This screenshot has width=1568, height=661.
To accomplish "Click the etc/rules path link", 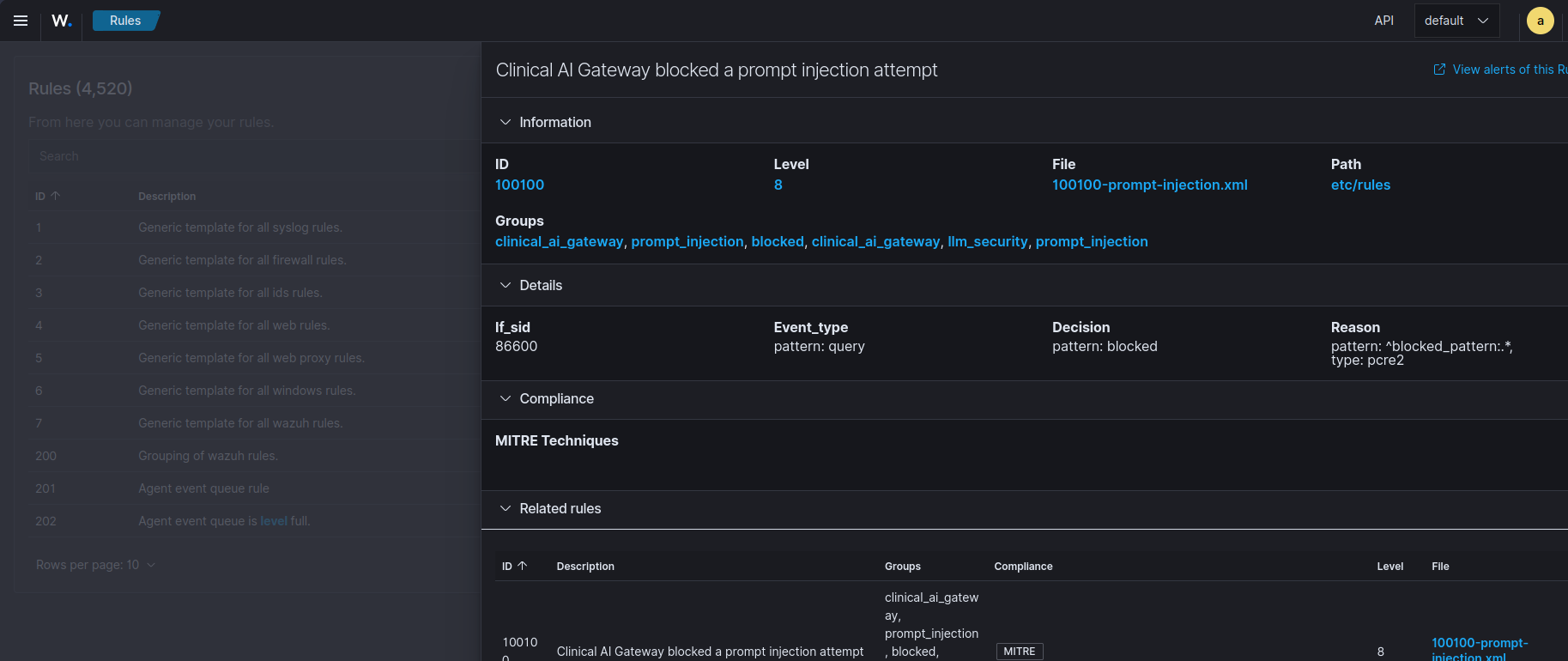I will (1360, 185).
